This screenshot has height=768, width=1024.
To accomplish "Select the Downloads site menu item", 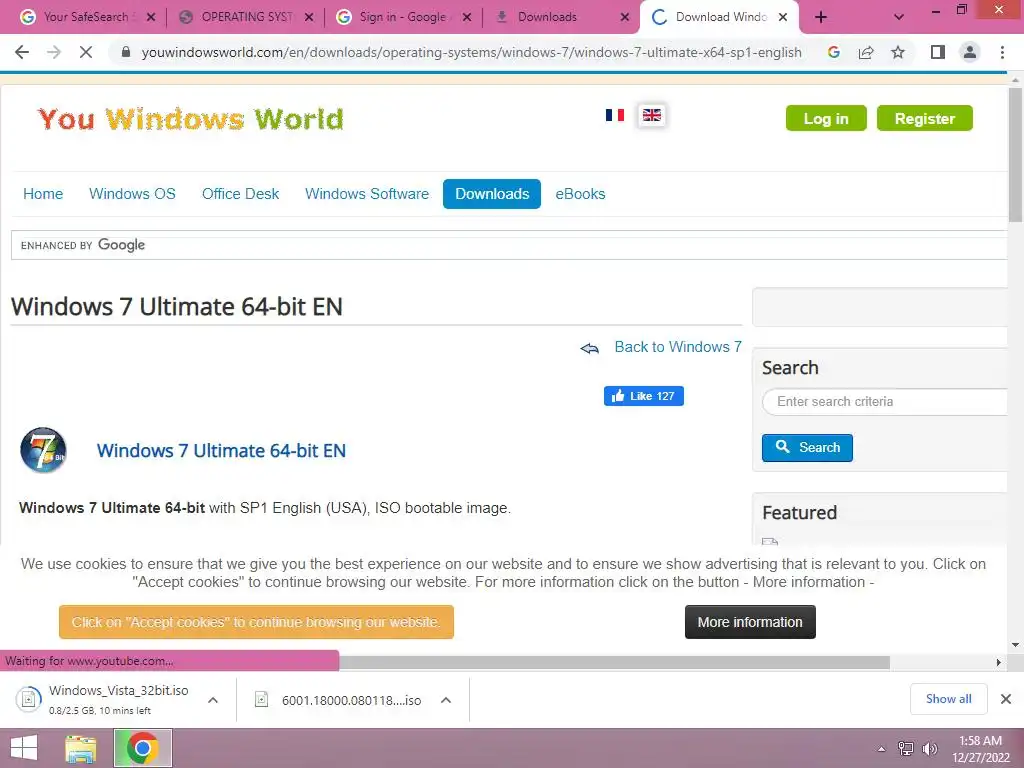I will coord(492,194).
